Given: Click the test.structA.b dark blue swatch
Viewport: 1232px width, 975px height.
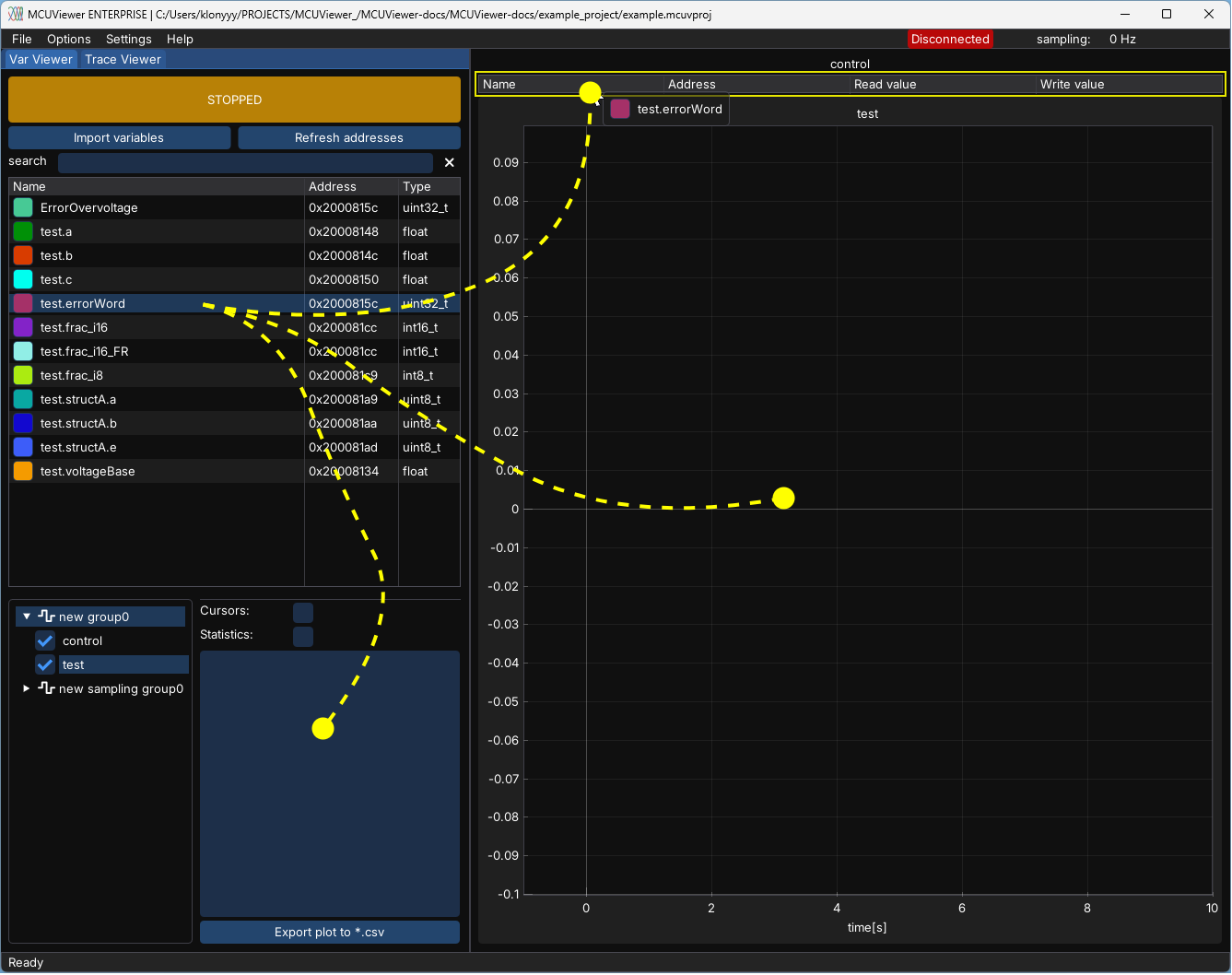Looking at the screenshot, I should pyautogui.click(x=23, y=424).
